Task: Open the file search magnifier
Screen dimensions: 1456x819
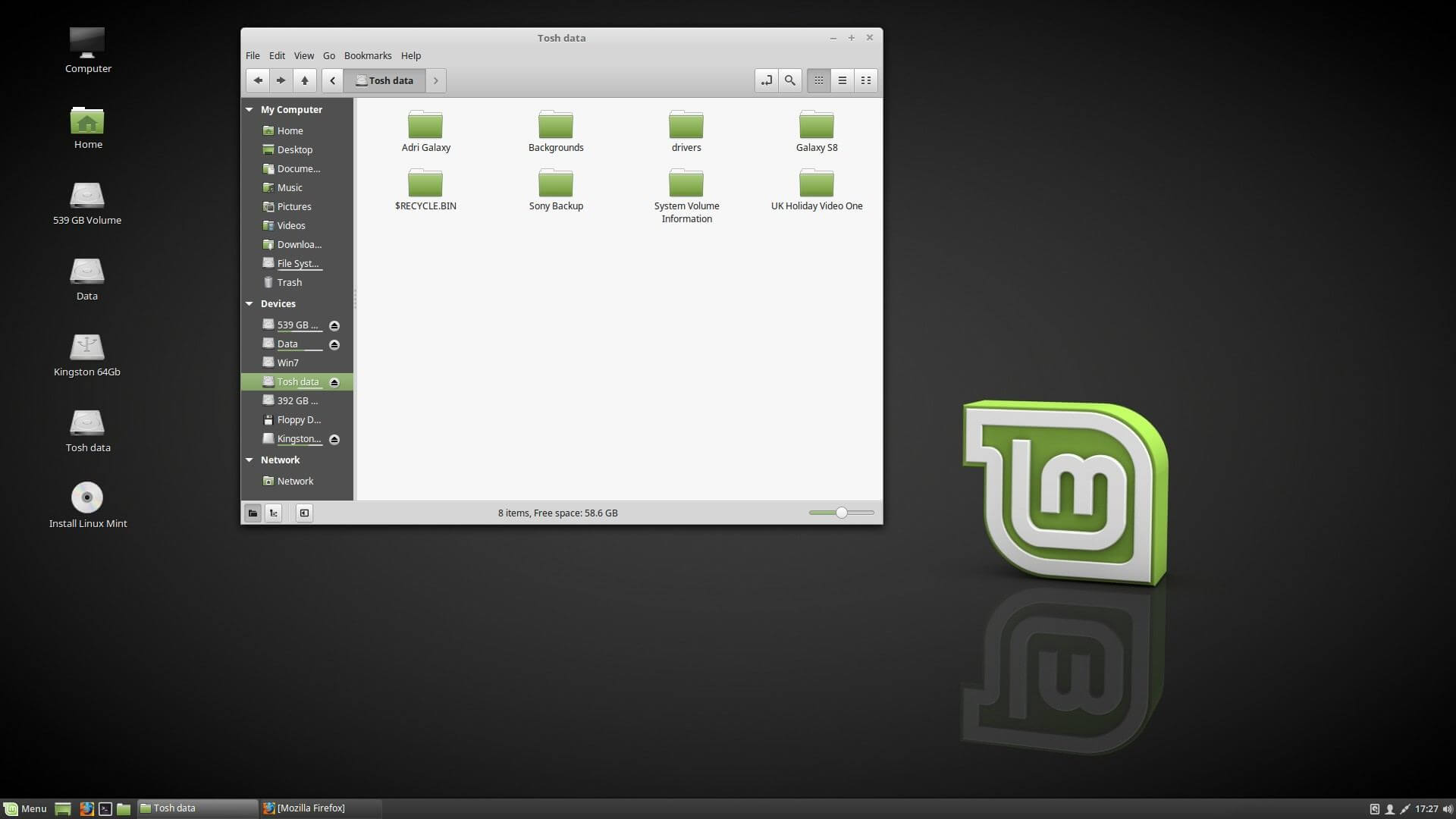Action: [789, 80]
